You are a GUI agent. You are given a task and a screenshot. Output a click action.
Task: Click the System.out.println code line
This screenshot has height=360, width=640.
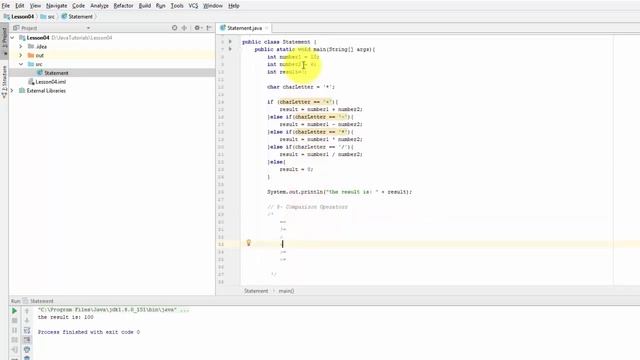(340, 192)
